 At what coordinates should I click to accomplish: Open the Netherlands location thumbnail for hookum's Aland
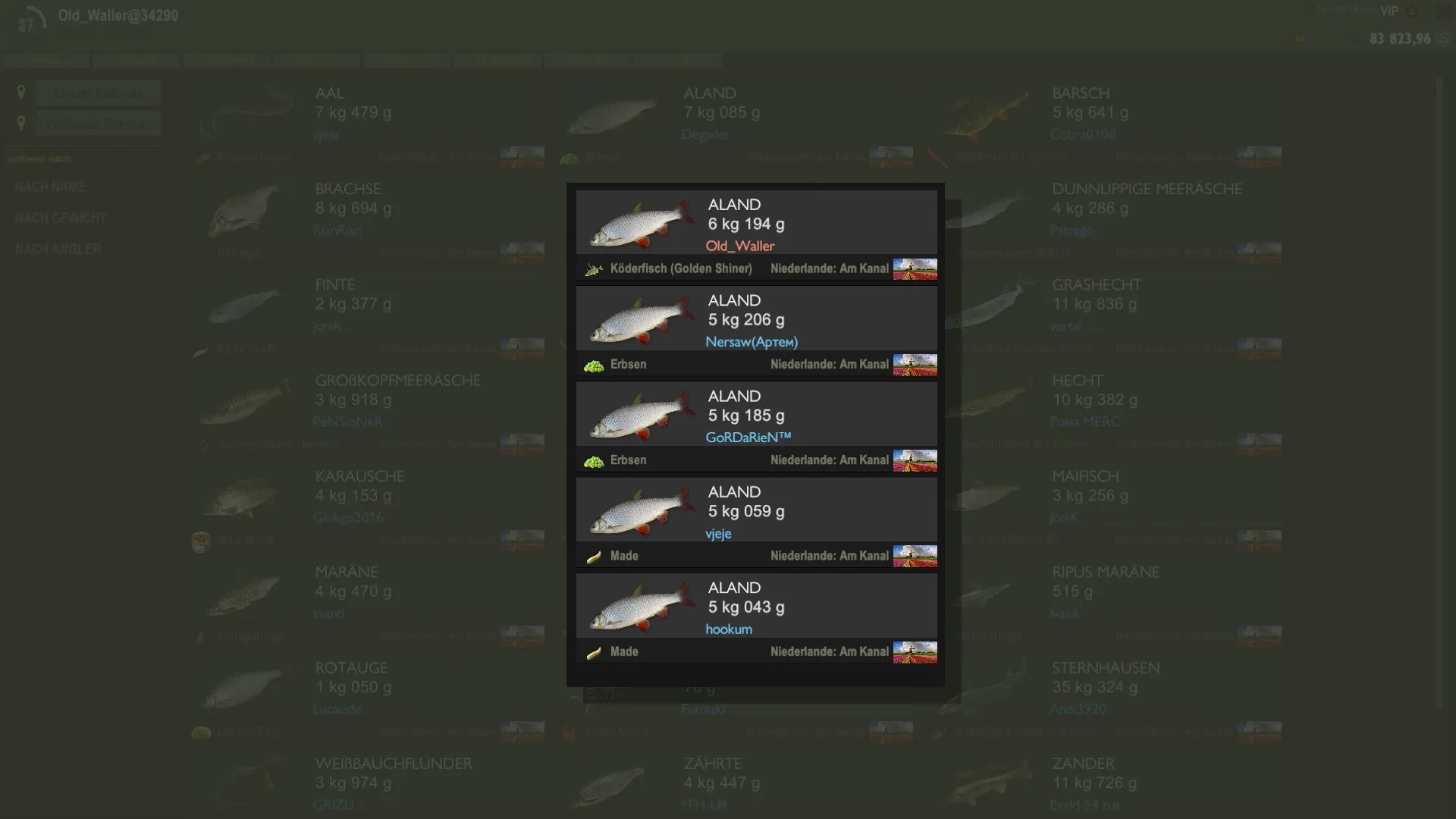[x=915, y=652]
